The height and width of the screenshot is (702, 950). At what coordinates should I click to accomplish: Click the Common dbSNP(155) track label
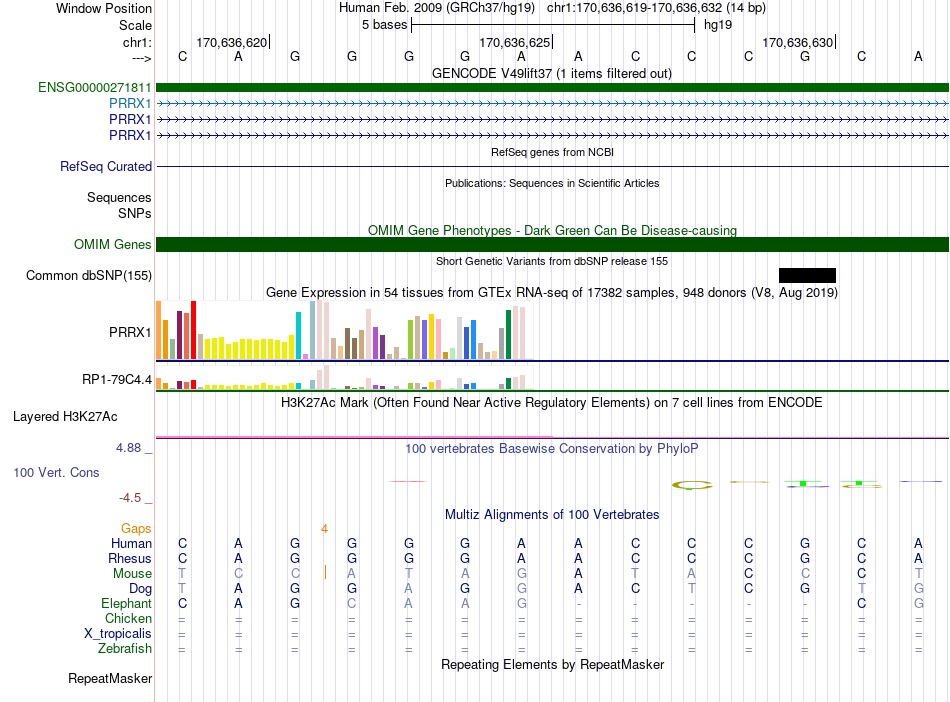89,276
